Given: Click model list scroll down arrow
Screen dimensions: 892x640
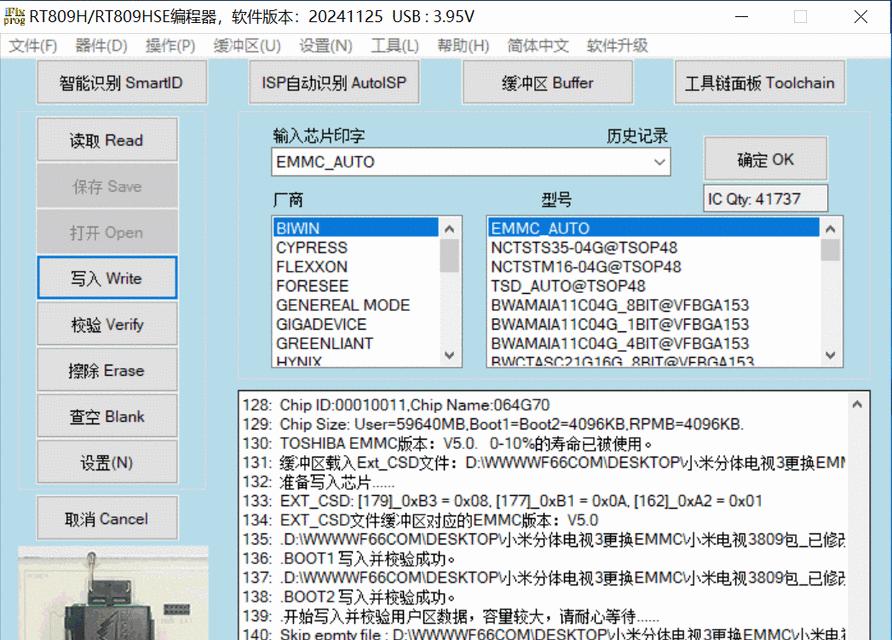Looking at the screenshot, I should [x=831, y=355].
